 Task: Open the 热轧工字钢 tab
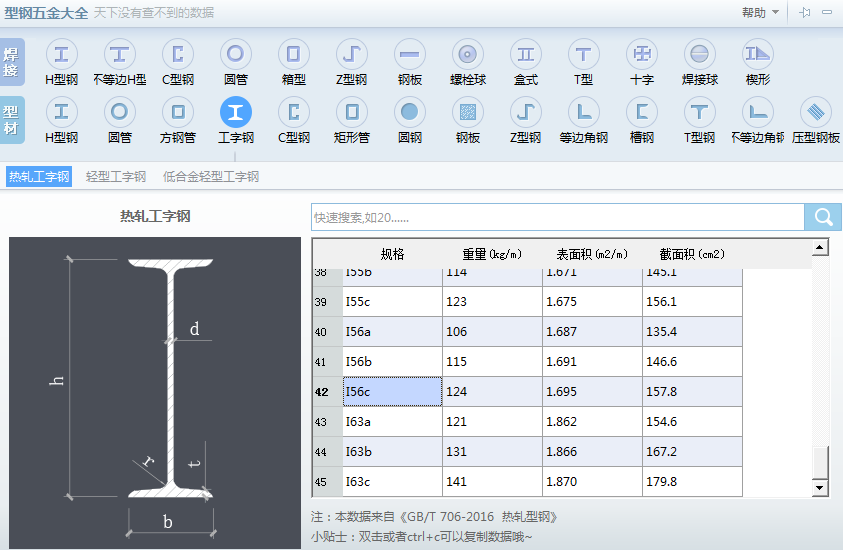(x=39, y=176)
